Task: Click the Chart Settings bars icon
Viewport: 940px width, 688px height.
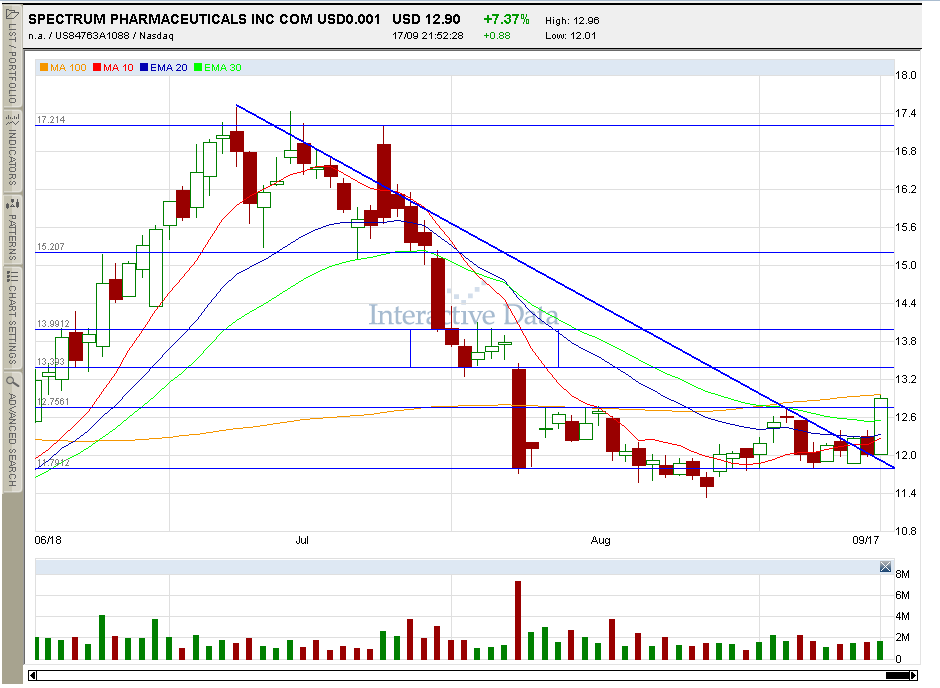Action: 13,276
